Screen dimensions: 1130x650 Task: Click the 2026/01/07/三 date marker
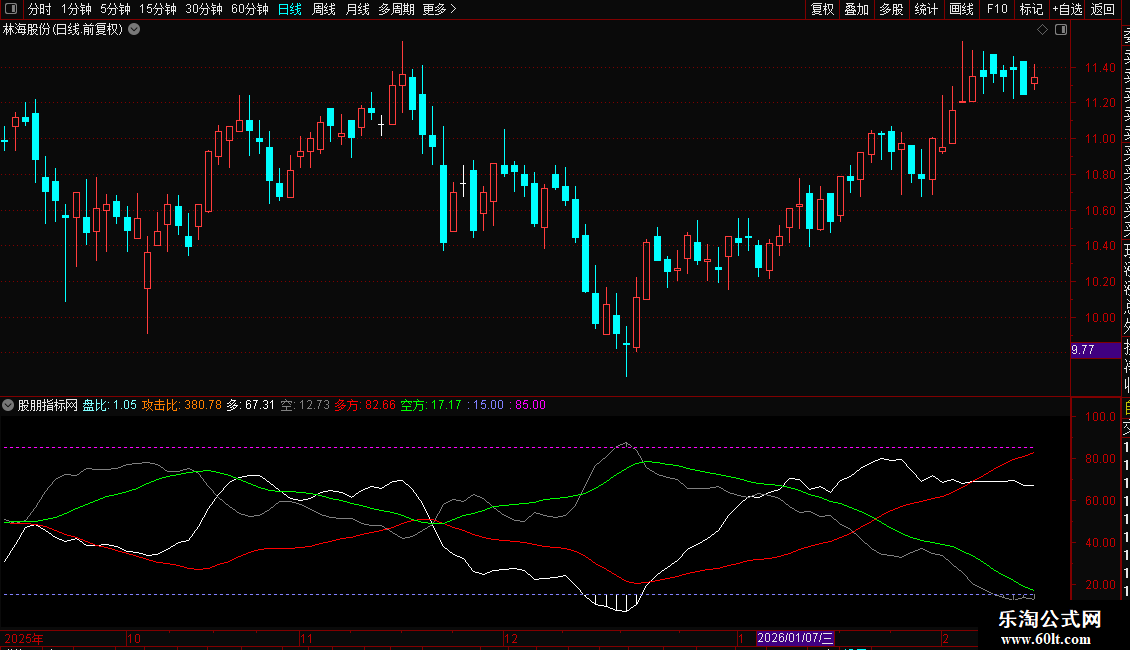tap(795, 638)
